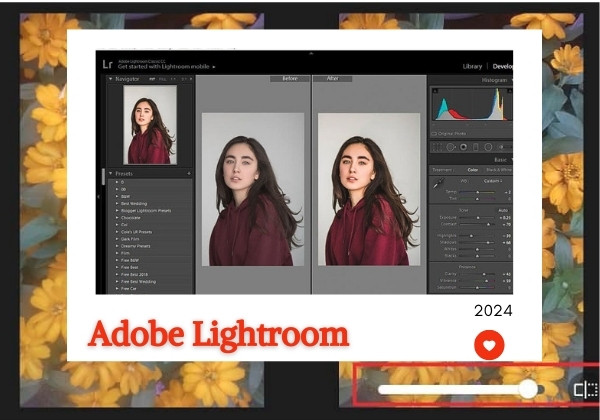The image size is (600, 420).
Task: Collapse the Navigator panel triangle
Action: coord(111,79)
